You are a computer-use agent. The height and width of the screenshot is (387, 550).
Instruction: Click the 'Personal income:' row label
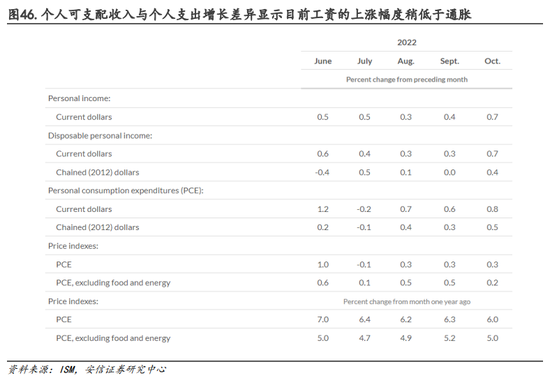pos(79,98)
